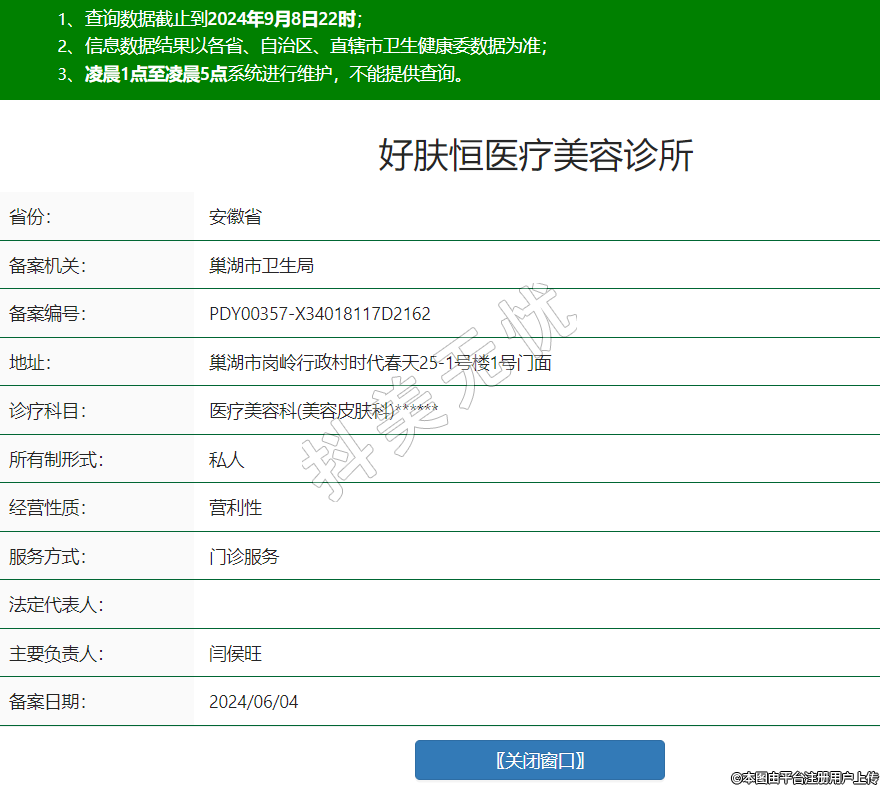The width and height of the screenshot is (880, 785).
Task: Select the 经营性质 label
Action: coord(48,508)
